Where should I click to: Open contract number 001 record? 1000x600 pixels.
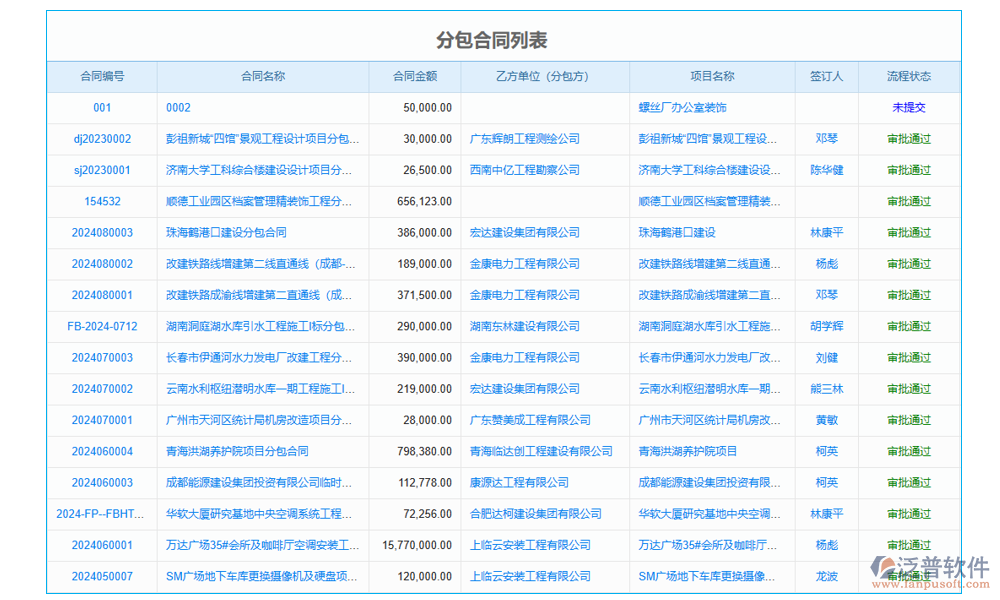tap(102, 108)
